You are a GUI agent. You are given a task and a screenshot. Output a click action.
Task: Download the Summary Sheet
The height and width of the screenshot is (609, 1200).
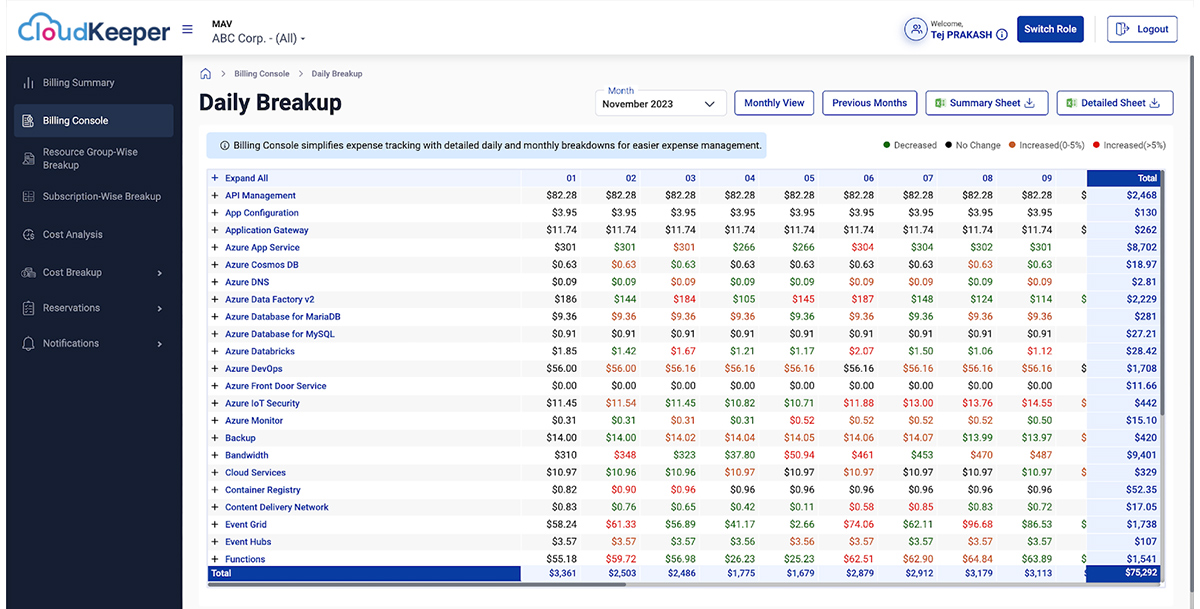(x=987, y=103)
